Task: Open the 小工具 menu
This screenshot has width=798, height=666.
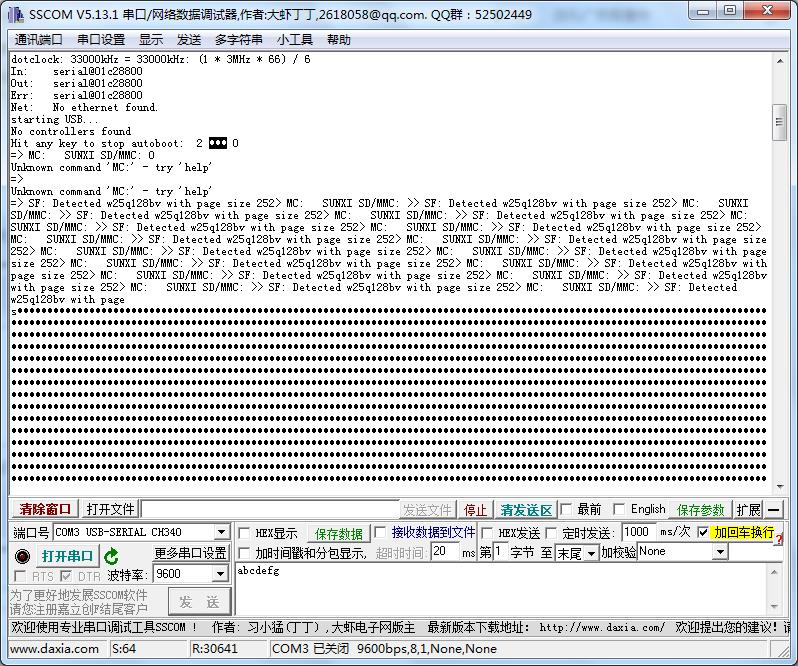Action: click(295, 40)
